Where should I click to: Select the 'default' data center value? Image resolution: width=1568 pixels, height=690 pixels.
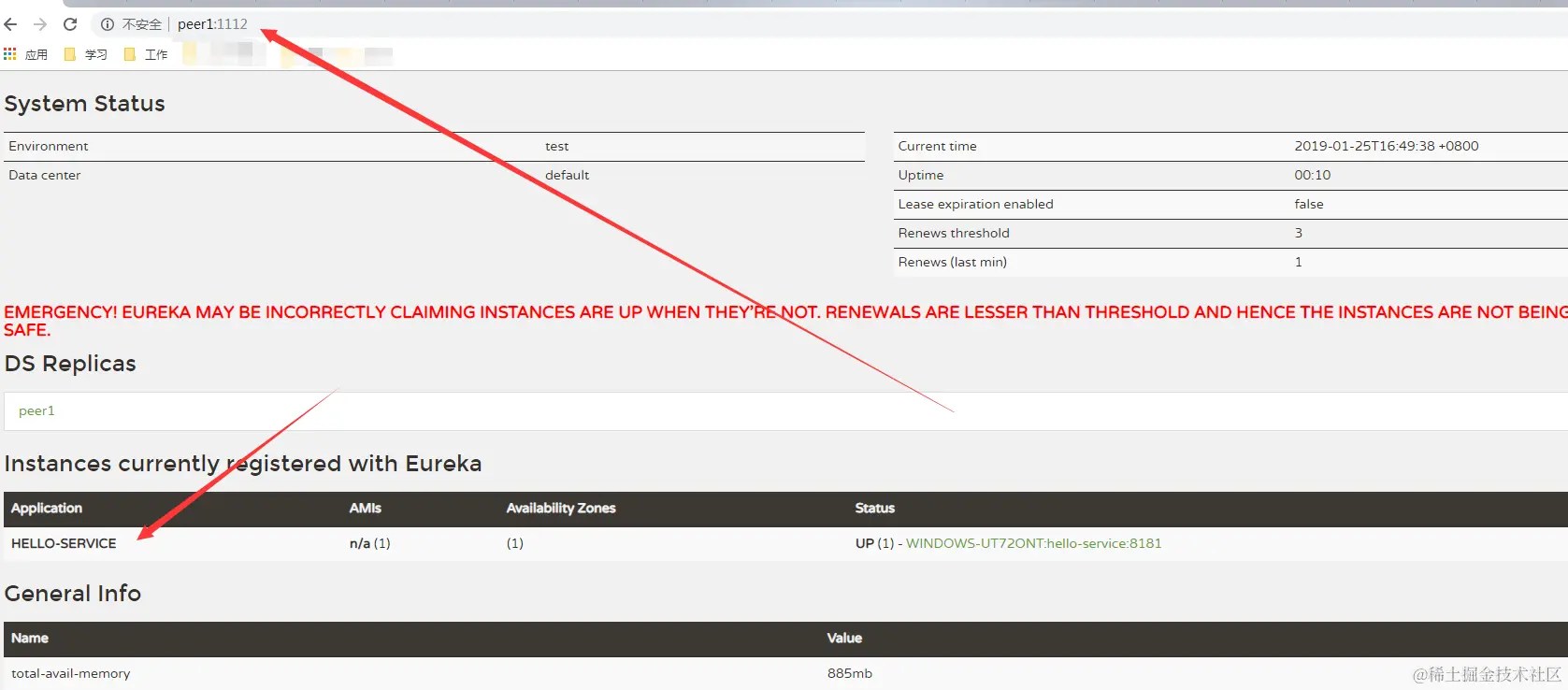point(568,175)
